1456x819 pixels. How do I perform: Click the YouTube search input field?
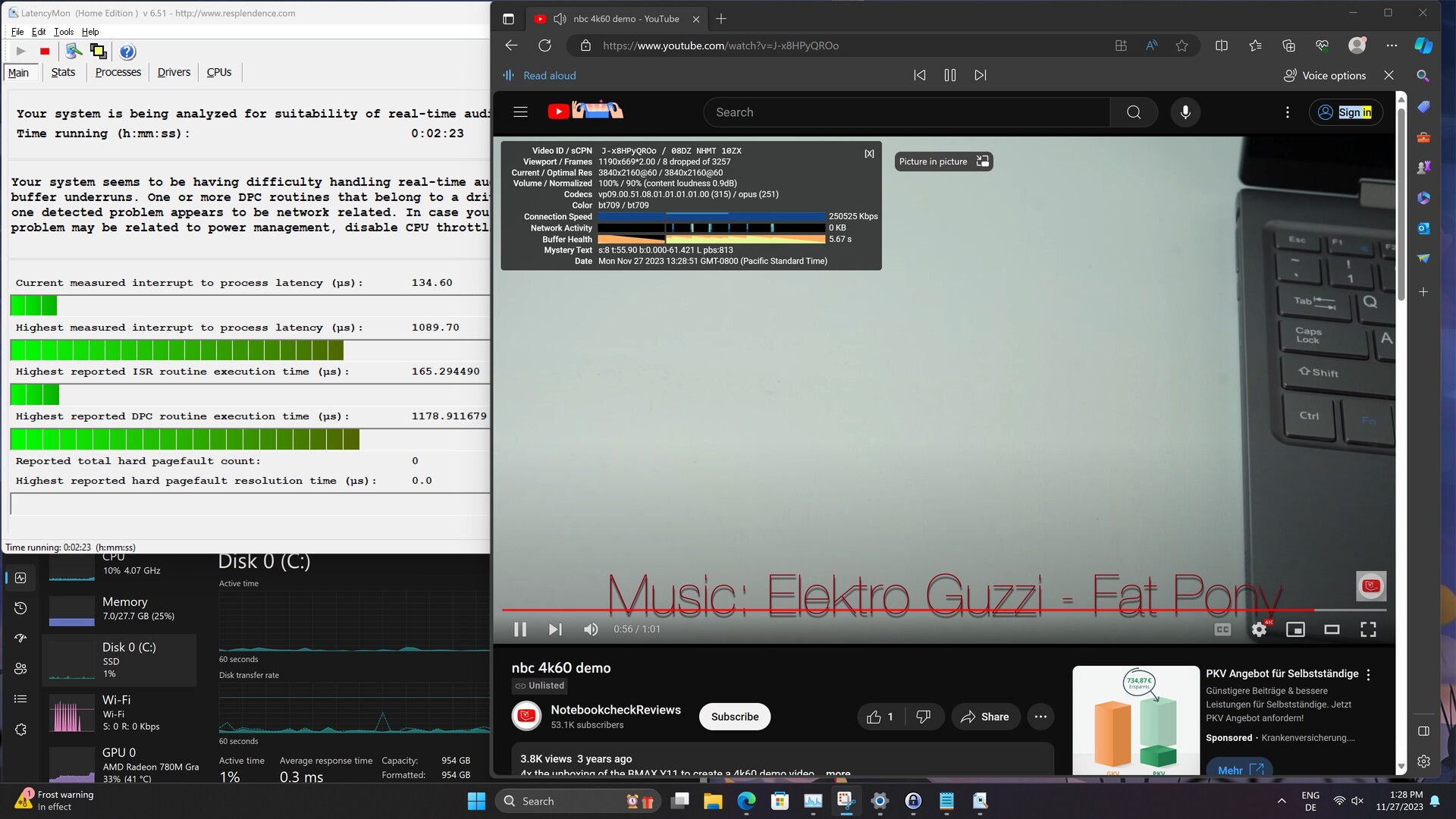(x=906, y=112)
